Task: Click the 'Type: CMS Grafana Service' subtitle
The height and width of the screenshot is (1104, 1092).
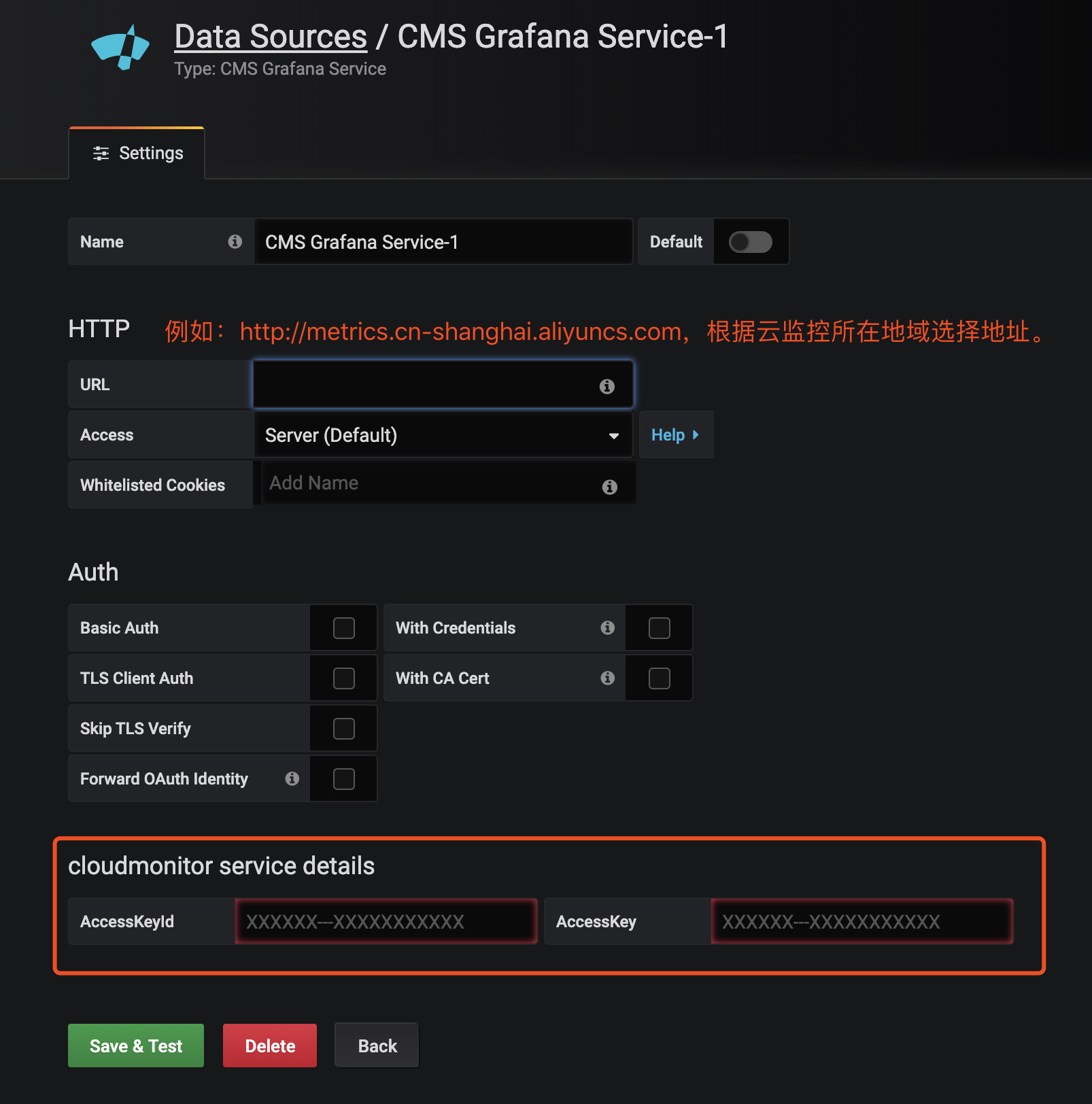Action: click(280, 69)
